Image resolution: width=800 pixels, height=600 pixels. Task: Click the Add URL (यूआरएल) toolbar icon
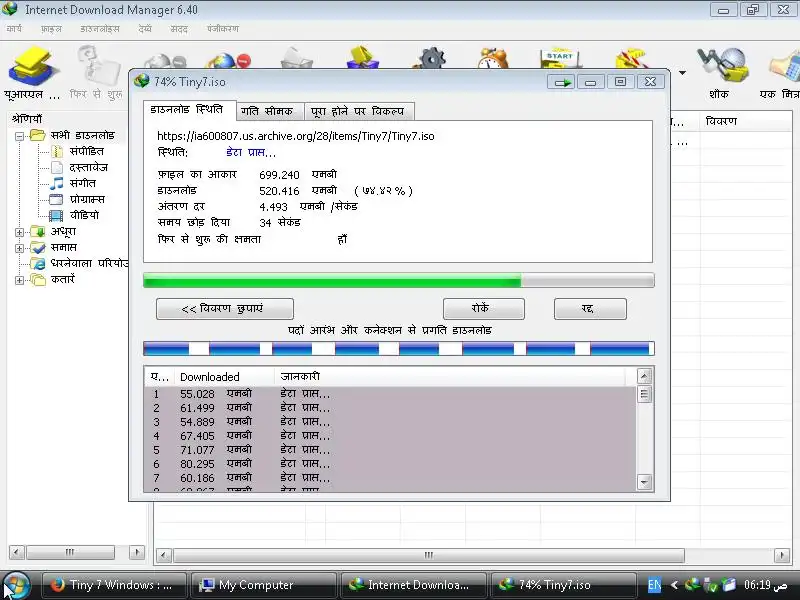click(x=32, y=66)
